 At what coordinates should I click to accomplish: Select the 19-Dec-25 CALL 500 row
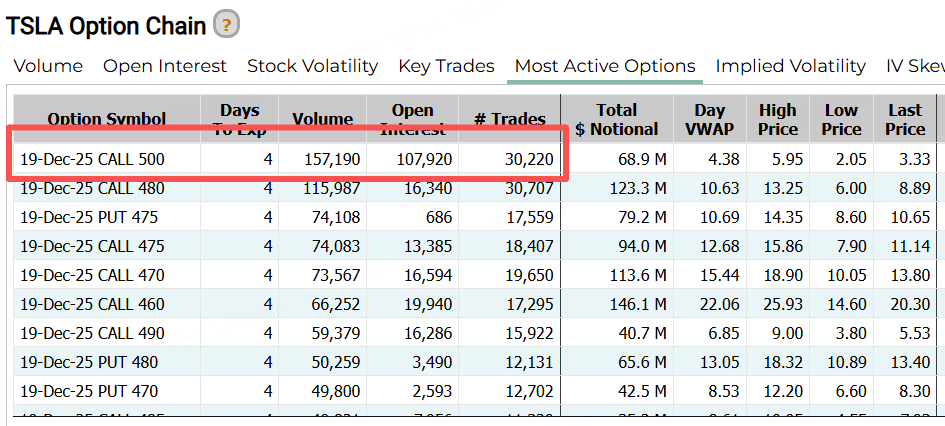[92, 159]
